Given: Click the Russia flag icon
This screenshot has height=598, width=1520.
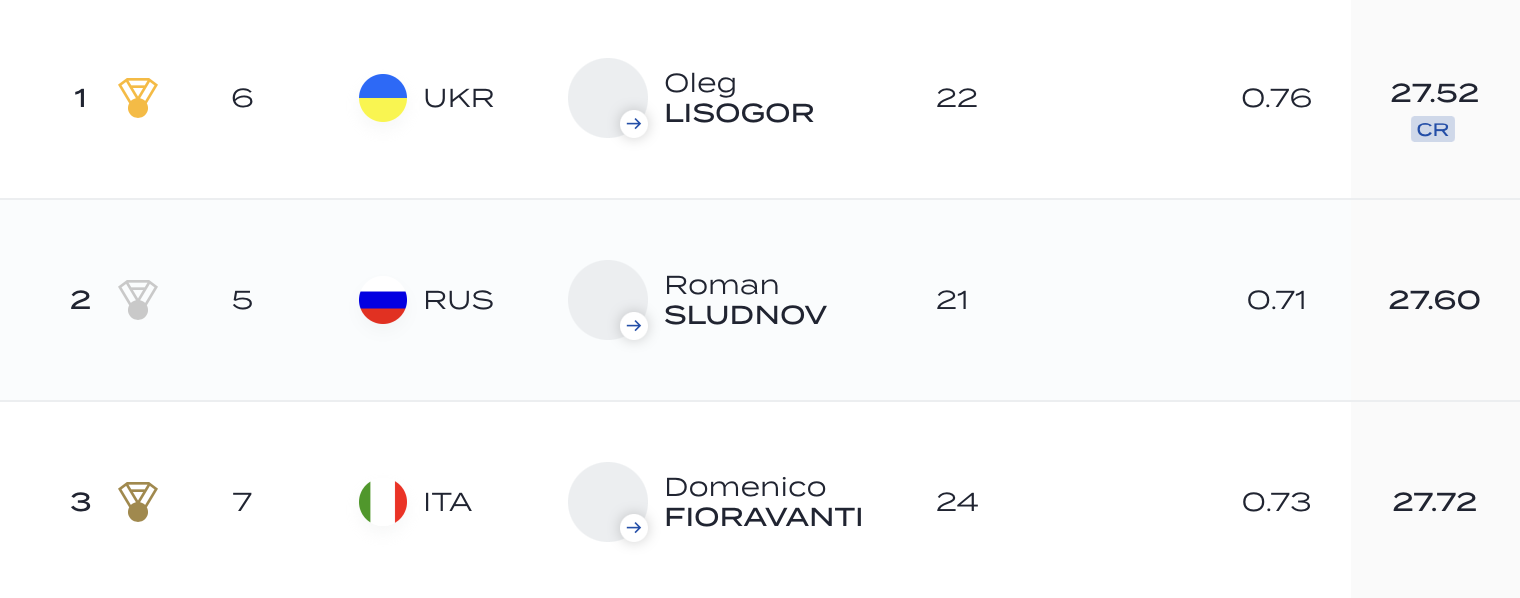Looking at the screenshot, I should point(383,300).
